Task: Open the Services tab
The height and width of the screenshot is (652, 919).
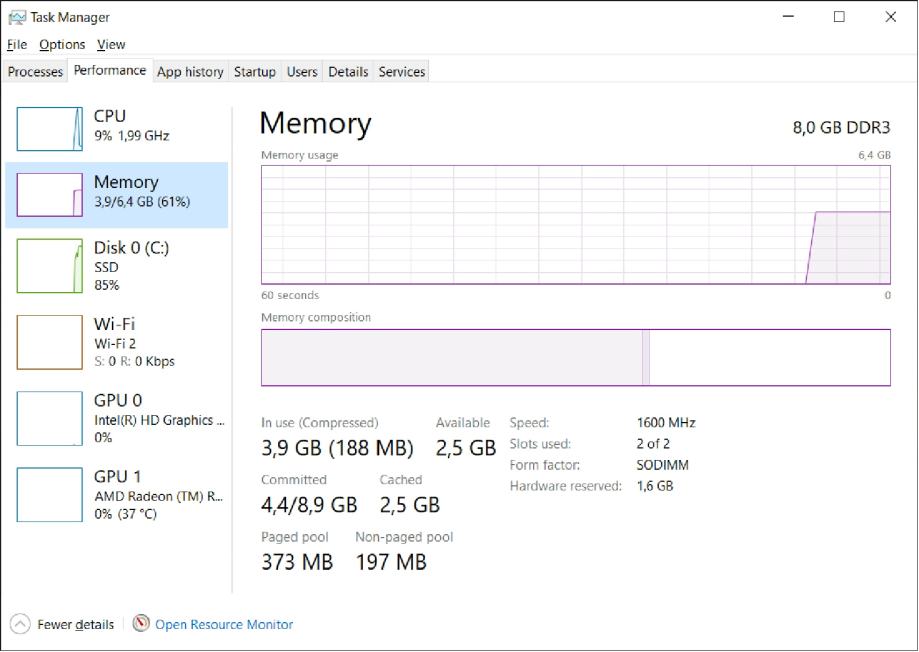Action: pyautogui.click(x=402, y=72)
